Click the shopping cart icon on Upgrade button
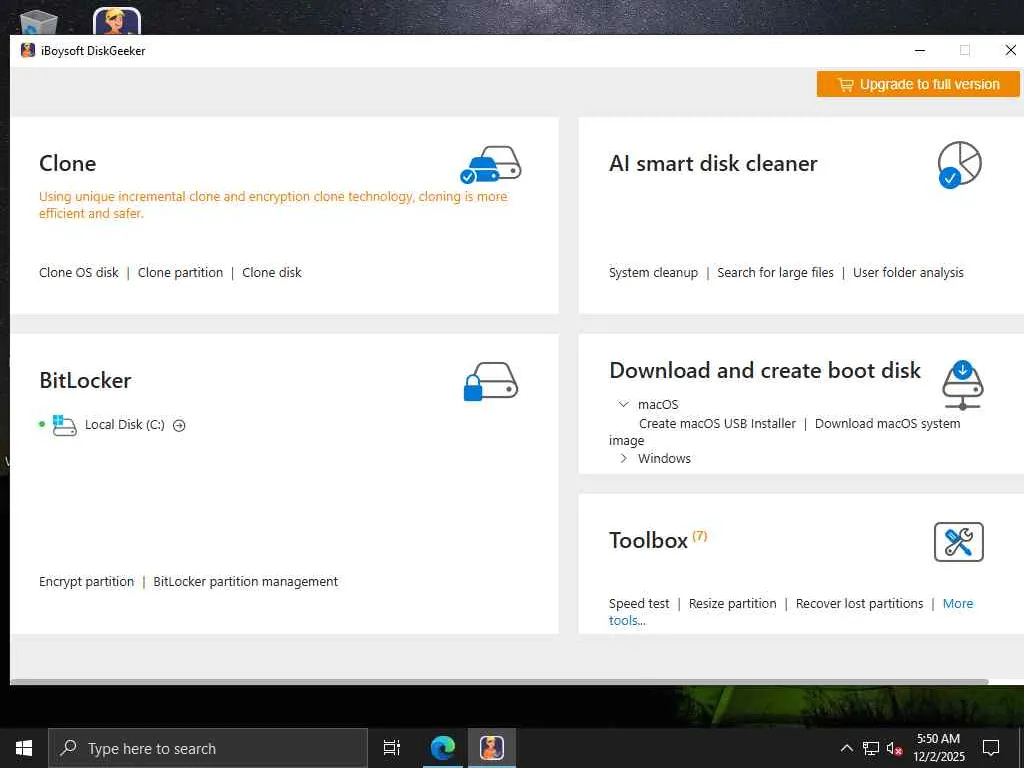Screen dimensions: 1024x768 846,84
